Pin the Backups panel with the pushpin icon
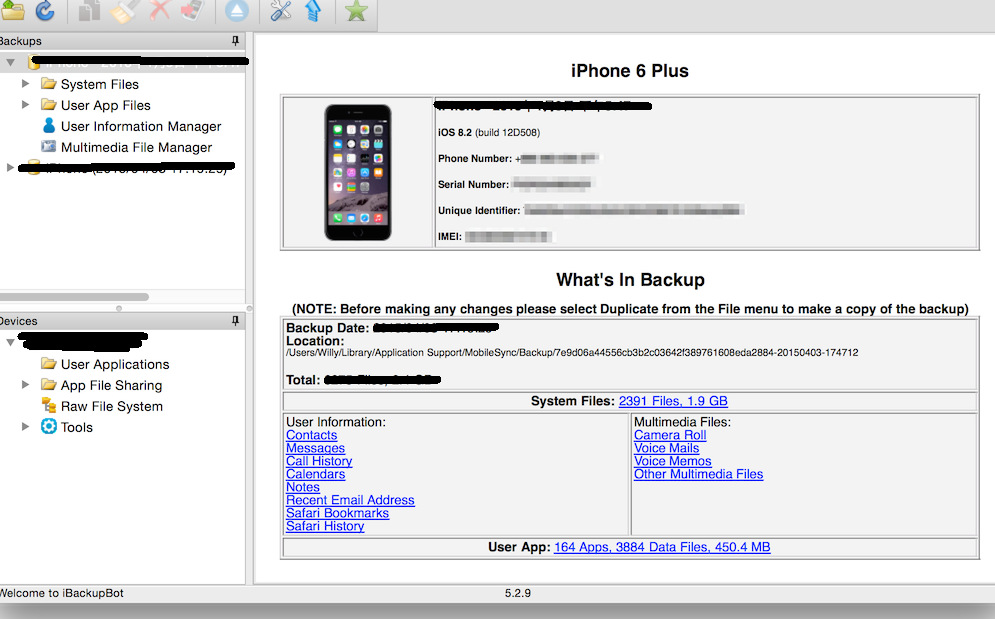The image size is (995, 619). (x=235, y=41)
